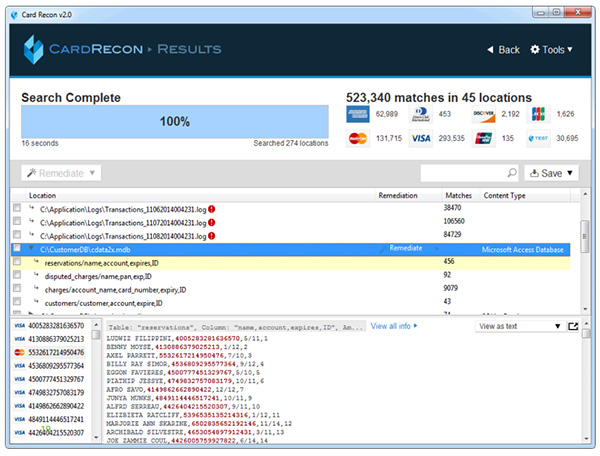Click the Content Type column header
The width and height of the screenshot is (600, 456).
point(504,195)
